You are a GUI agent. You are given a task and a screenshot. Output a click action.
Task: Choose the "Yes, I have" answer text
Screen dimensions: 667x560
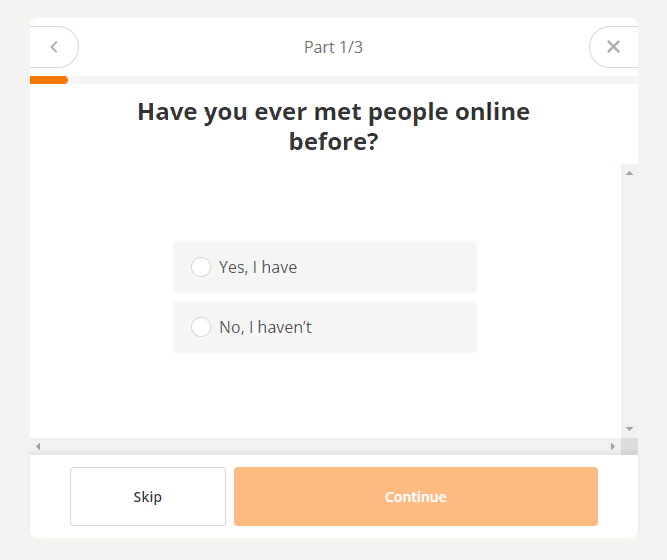pyautogui.click(x=258, y=267)
